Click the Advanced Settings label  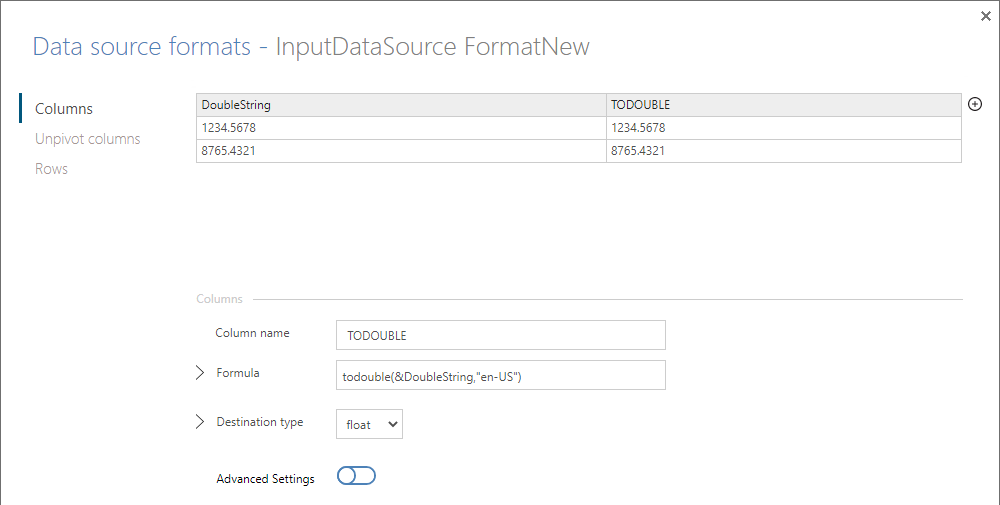(x=265, y=479)
